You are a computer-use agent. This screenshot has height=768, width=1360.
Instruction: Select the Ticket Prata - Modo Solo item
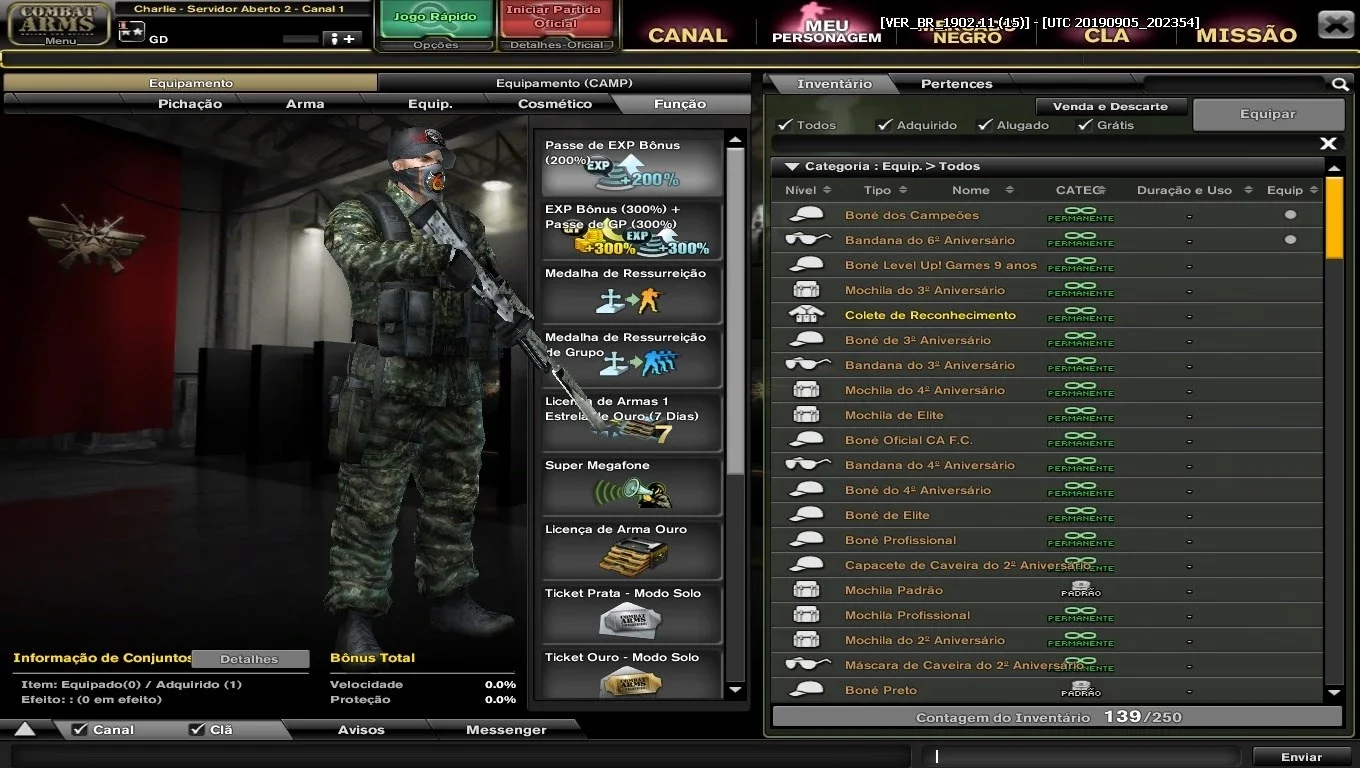point(632,614)
